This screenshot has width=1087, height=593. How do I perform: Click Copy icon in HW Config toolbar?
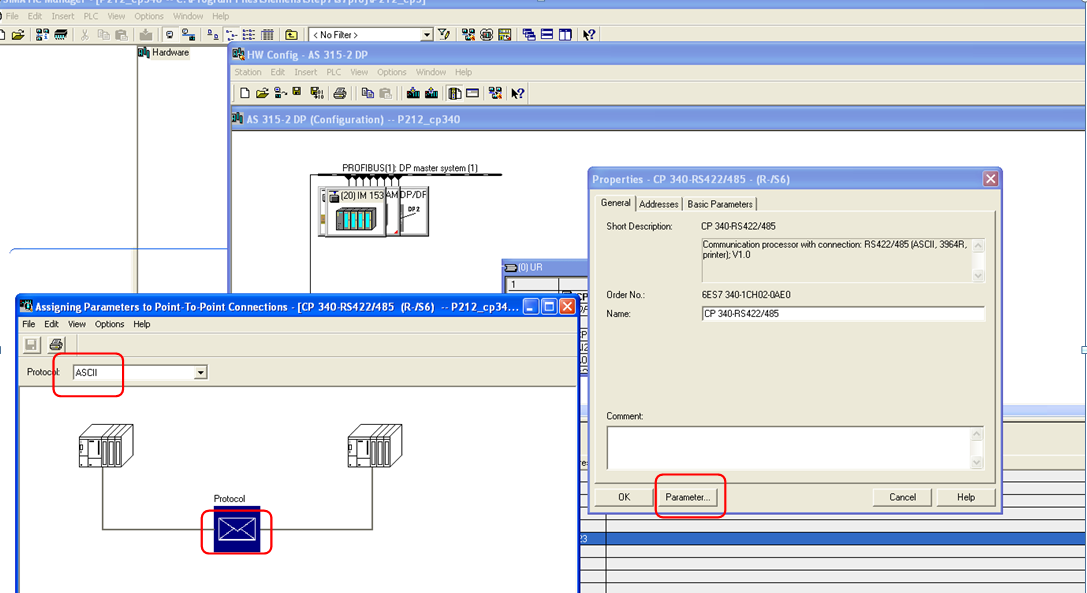(x=367, y=93)
